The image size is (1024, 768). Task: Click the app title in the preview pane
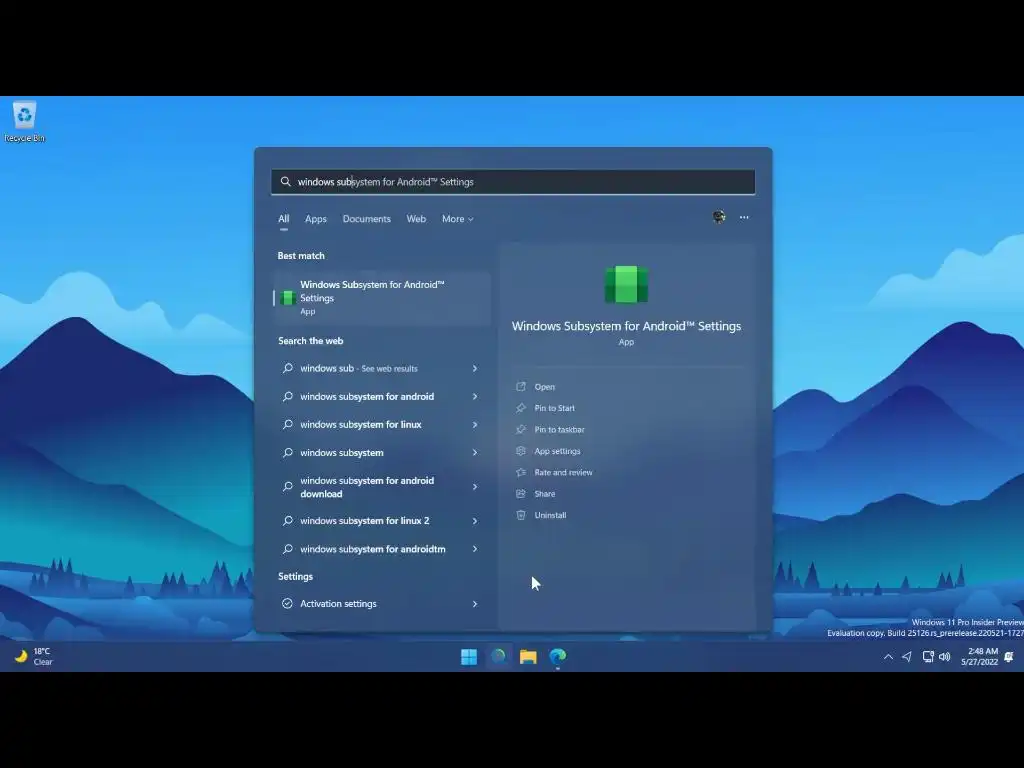point(626,326)
